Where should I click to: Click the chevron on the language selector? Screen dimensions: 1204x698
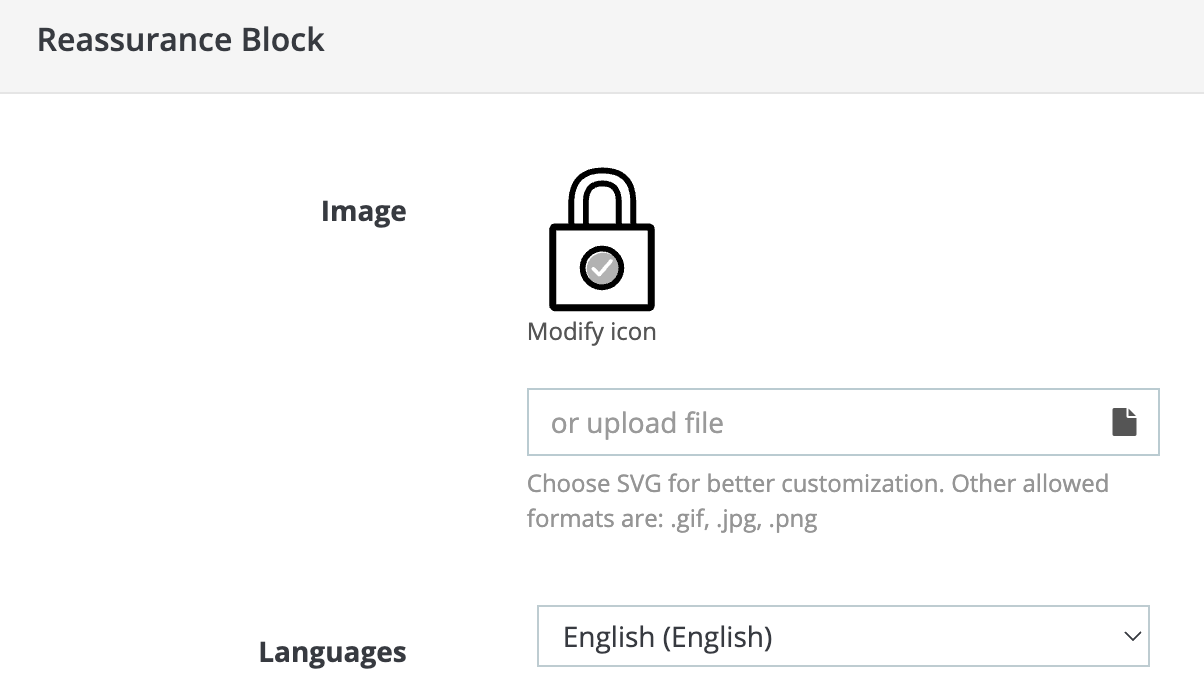coord(1131,636)
